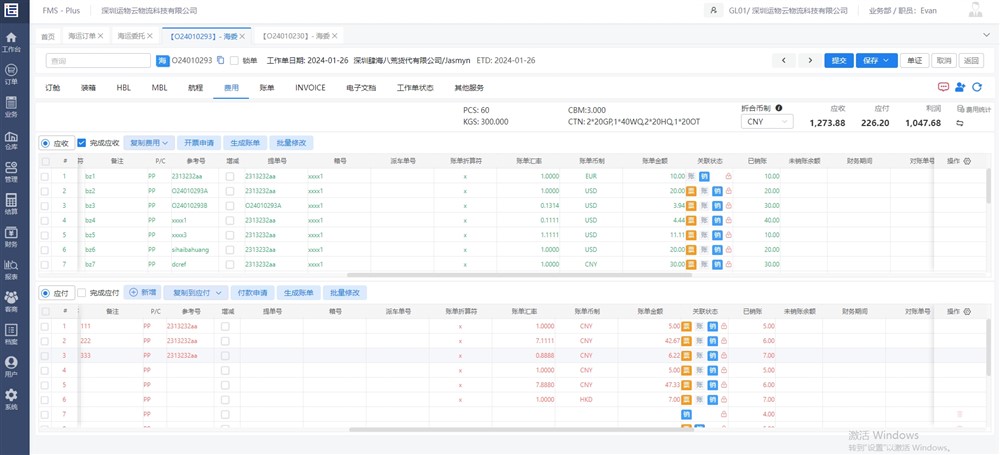The width and height of the screenshot is (1000, 455).
Task: Click the copy icon beside O24010293
Action: coord(220,60)
